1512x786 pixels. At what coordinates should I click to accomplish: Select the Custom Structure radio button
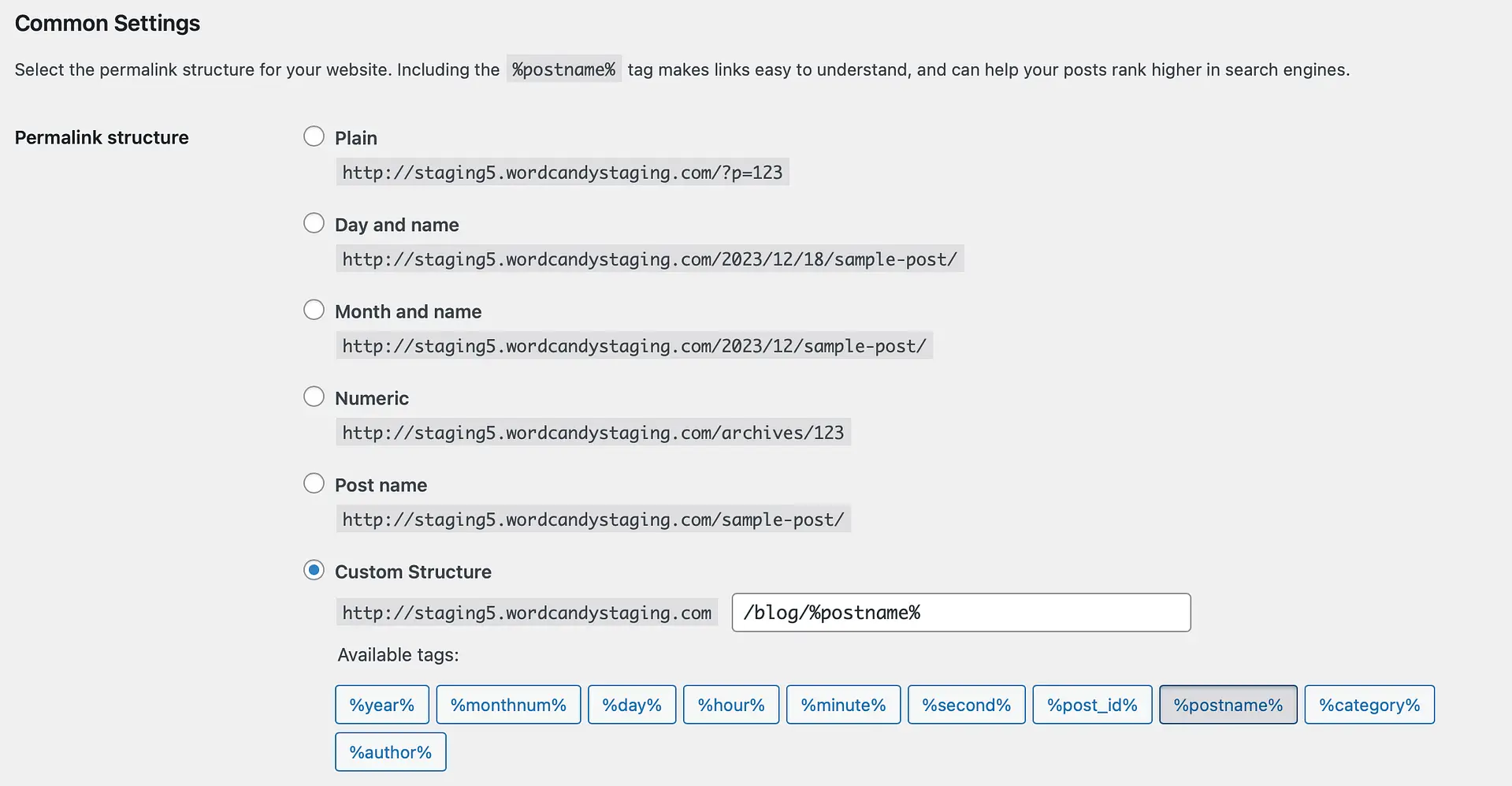314,570
